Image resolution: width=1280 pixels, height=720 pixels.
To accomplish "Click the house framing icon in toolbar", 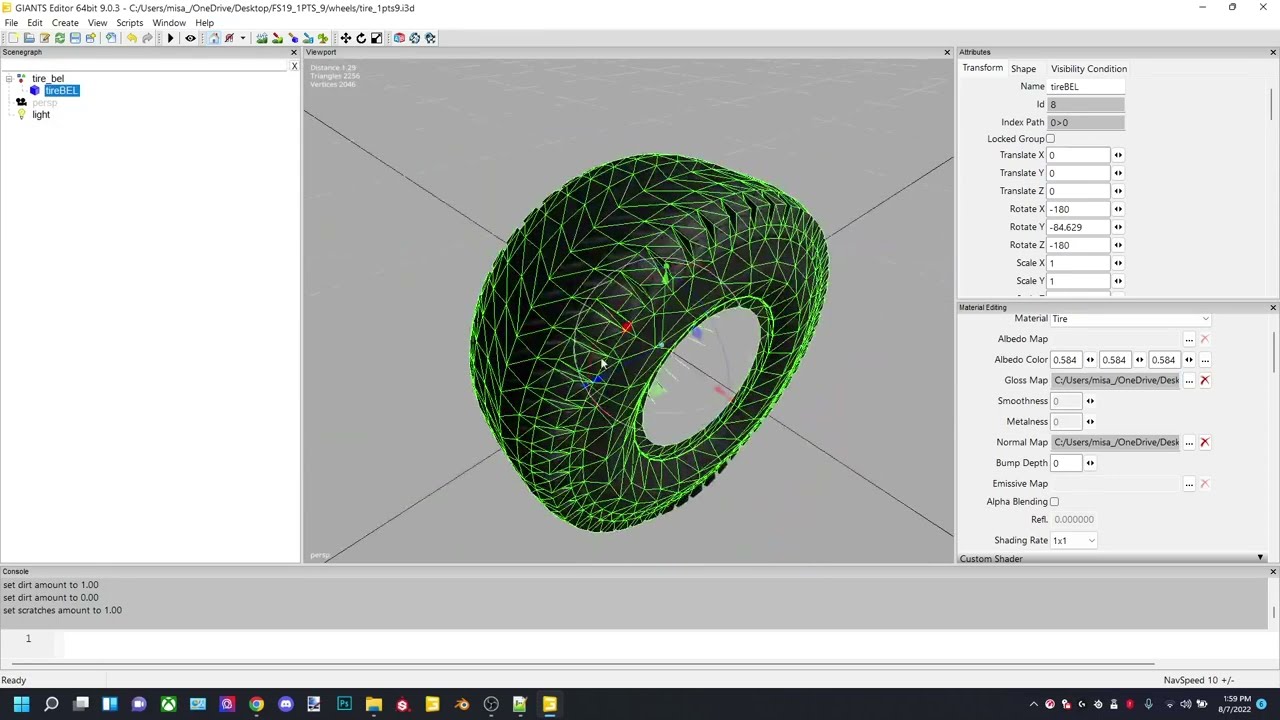I will [214, 38].
